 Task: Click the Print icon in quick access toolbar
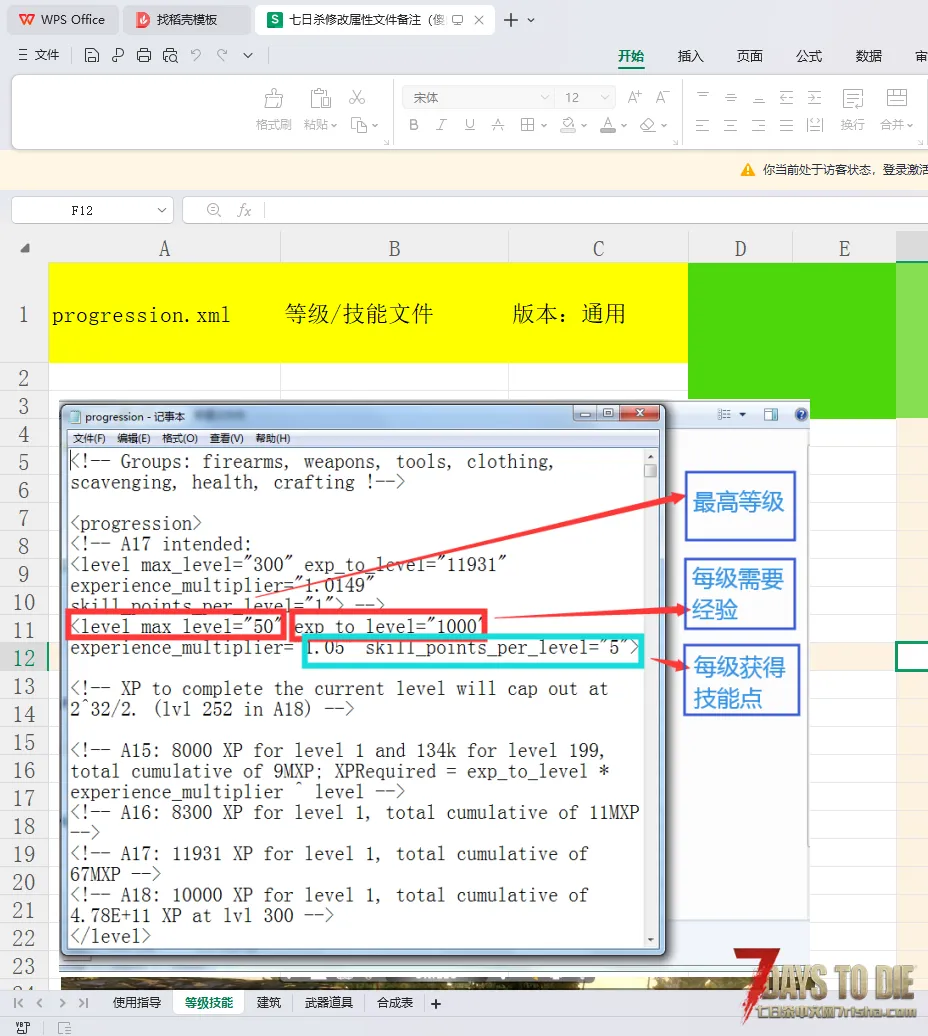(x=144, y=56)
